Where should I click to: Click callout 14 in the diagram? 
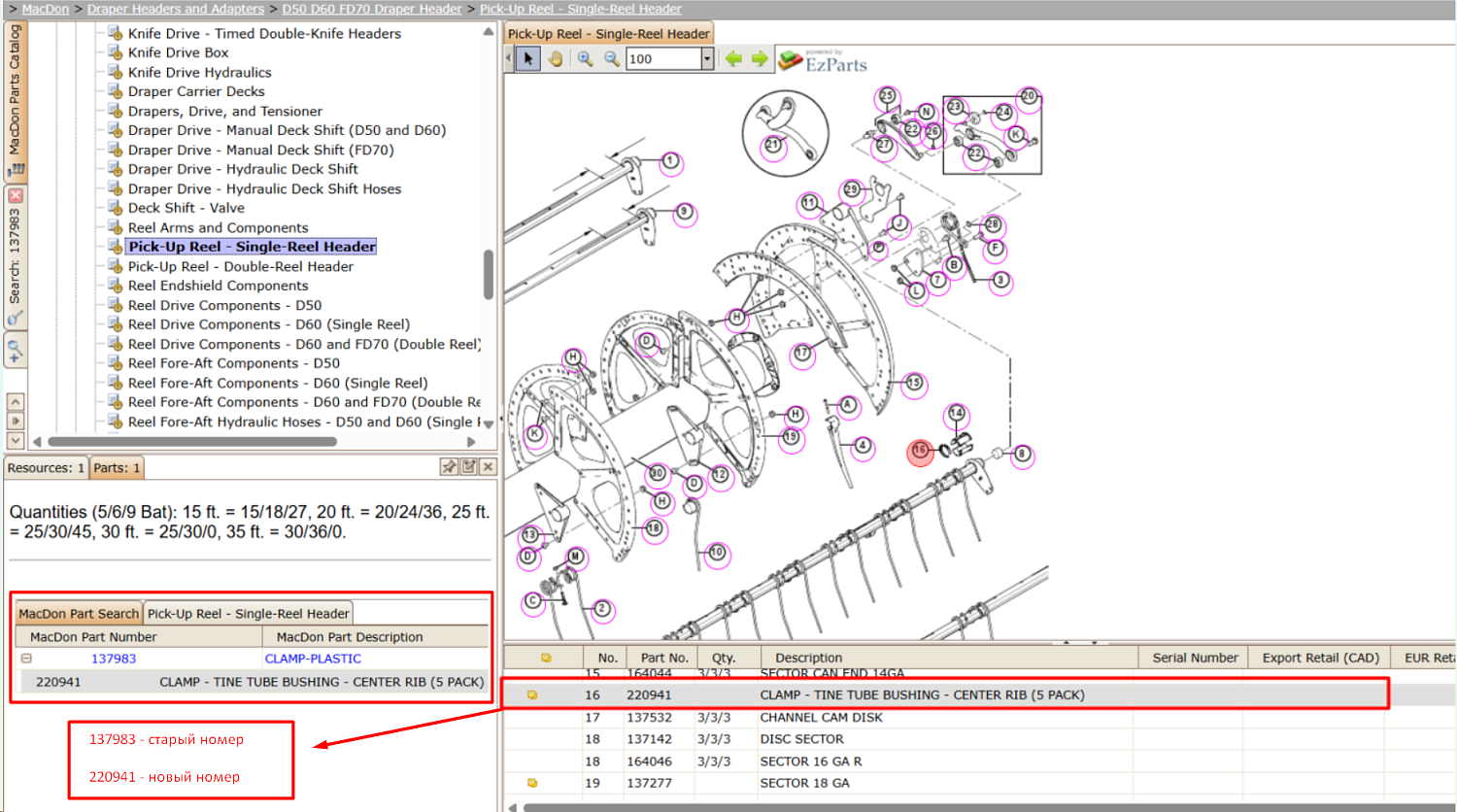(x=957, y=414)
